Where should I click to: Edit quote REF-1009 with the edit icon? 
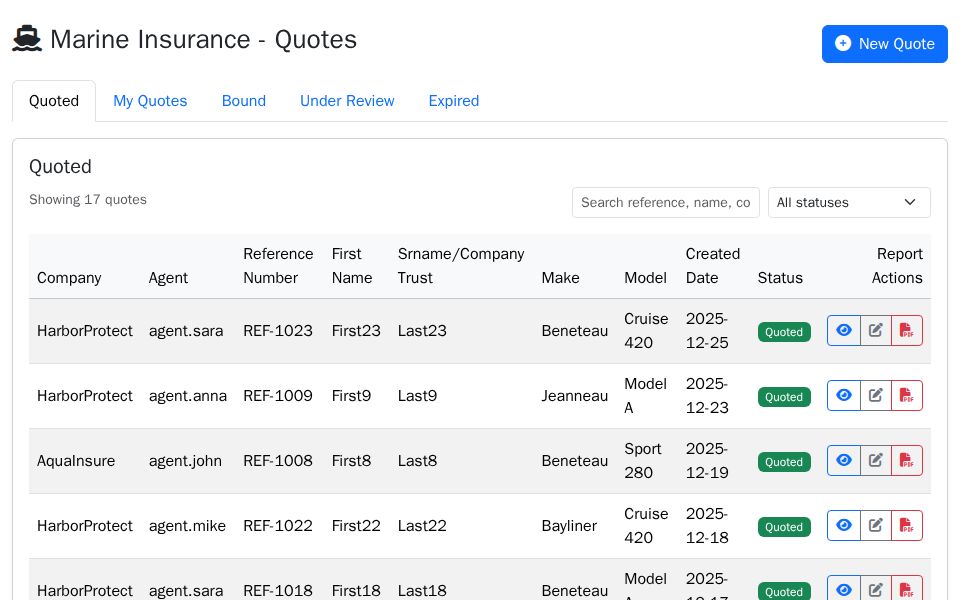pyautogui.click(x=876, y=395)
